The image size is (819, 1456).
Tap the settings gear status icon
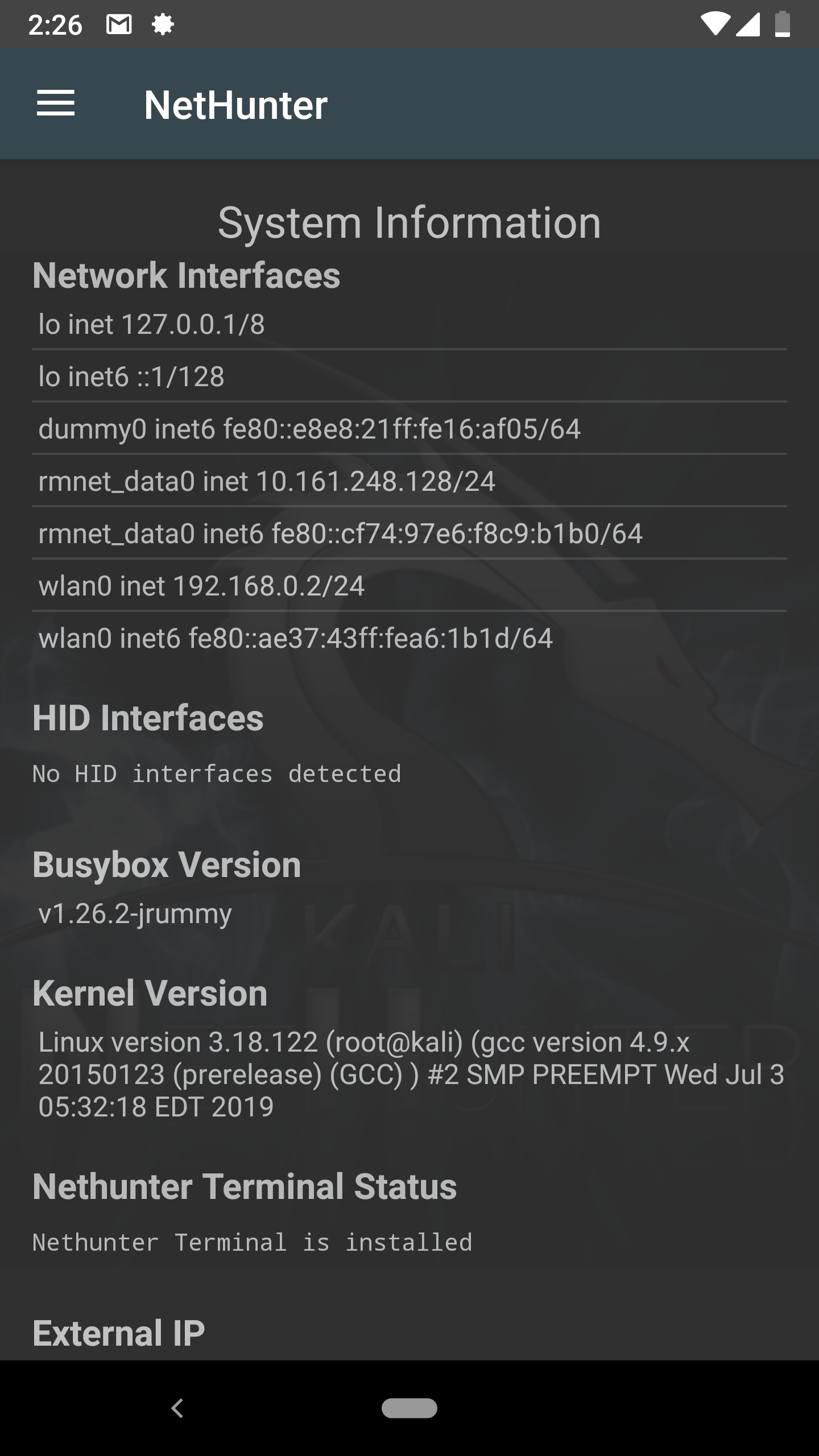(x=163, y=24)
